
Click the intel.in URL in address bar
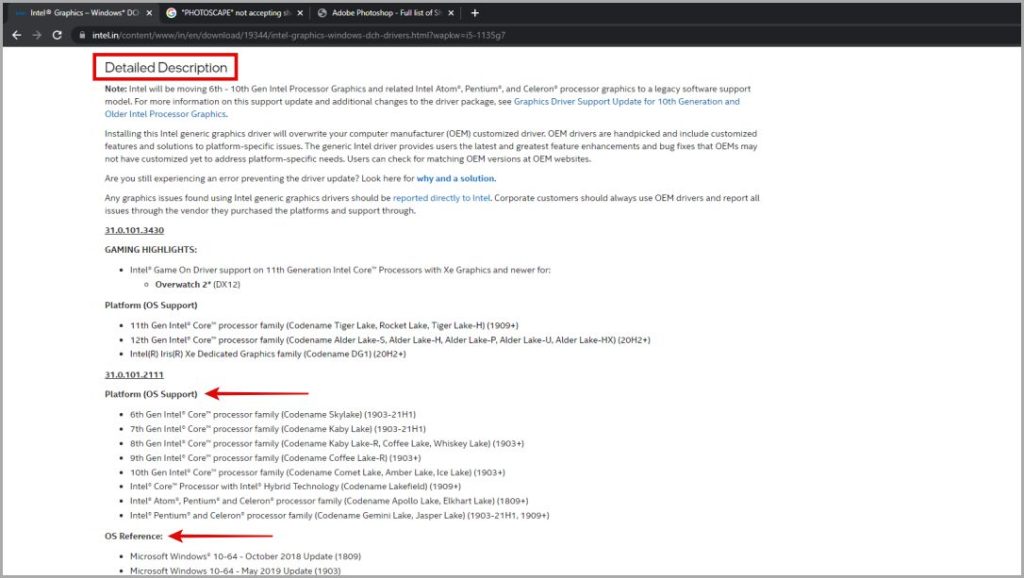pos(298,35)
